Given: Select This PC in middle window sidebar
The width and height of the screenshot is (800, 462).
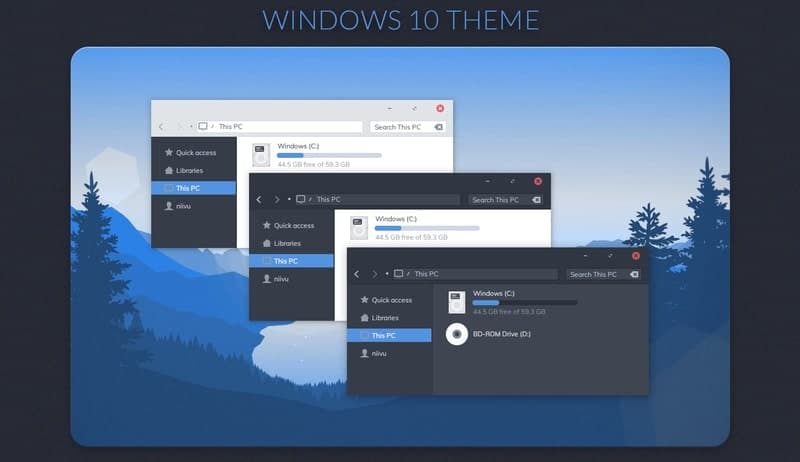Looking at the screenshot, I should [x=291, y=261].
